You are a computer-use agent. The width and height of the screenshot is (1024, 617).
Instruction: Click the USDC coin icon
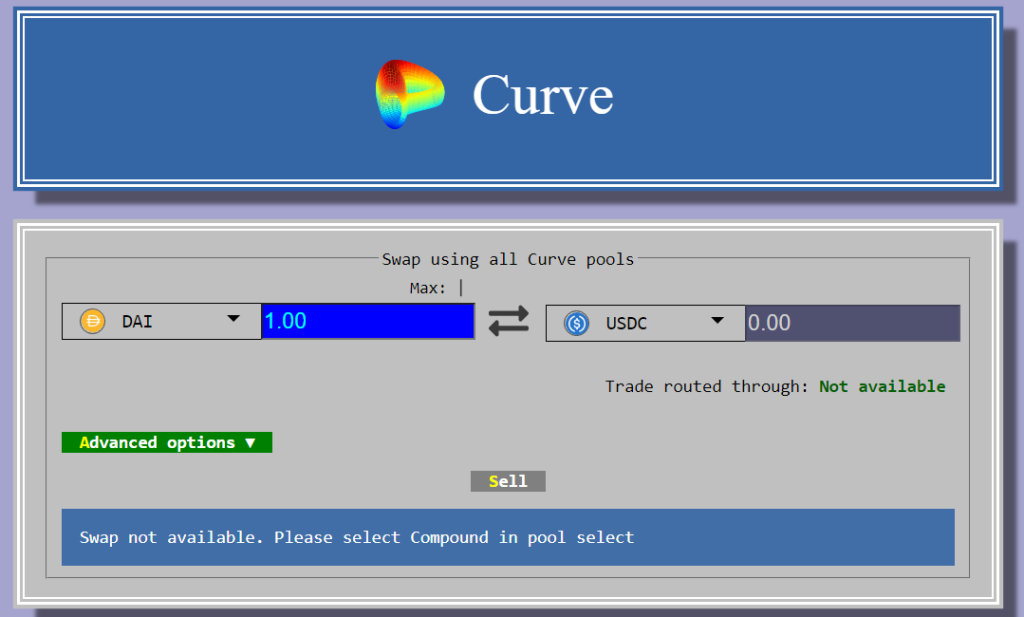[576, 323]
